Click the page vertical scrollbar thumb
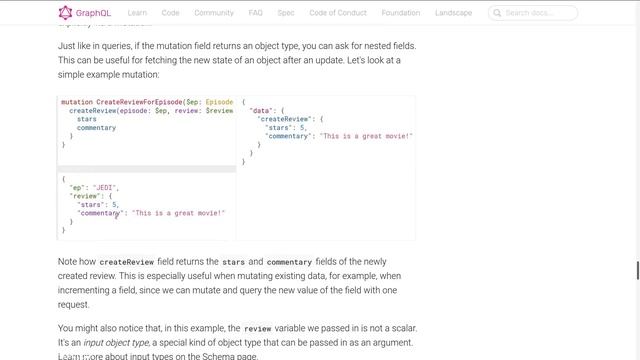This screenshot has height=360, width=640. click(x=638, y=270)
